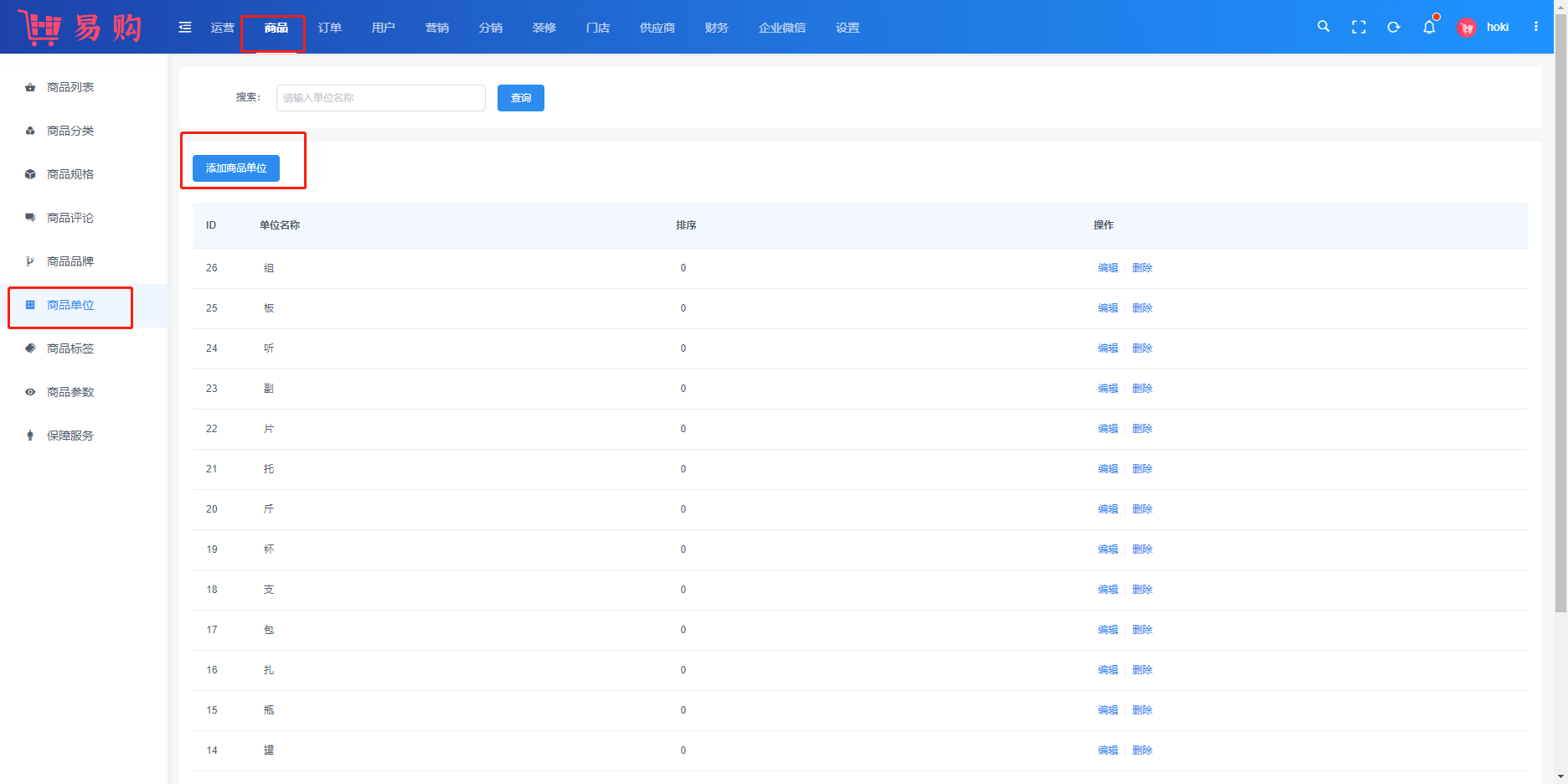Open the 设置 top menu
Viewport: 1568px width, 784px height.
848,28
